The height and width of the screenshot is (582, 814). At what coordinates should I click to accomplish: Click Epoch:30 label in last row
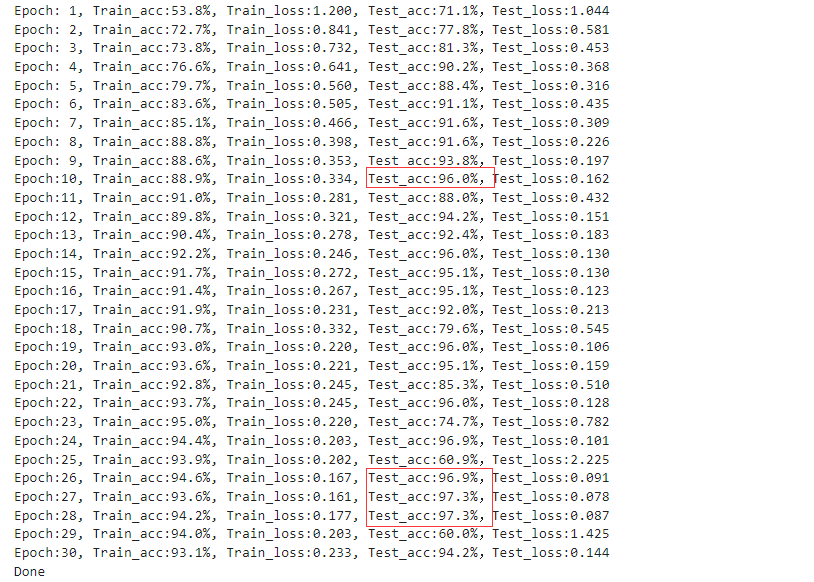point(45,552)
